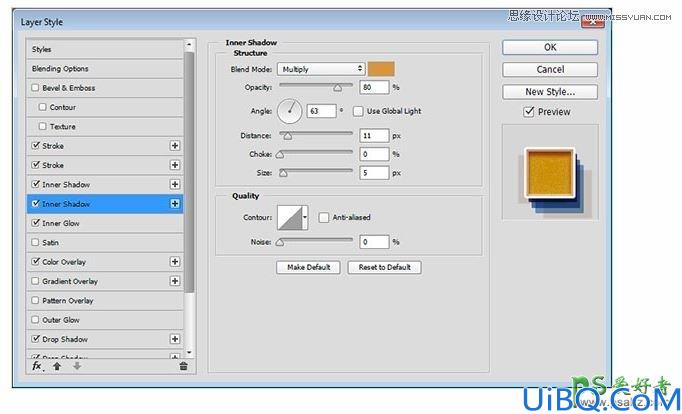
Task: Click the contour curve thumbnail
Action: click(x=290, y=217)
